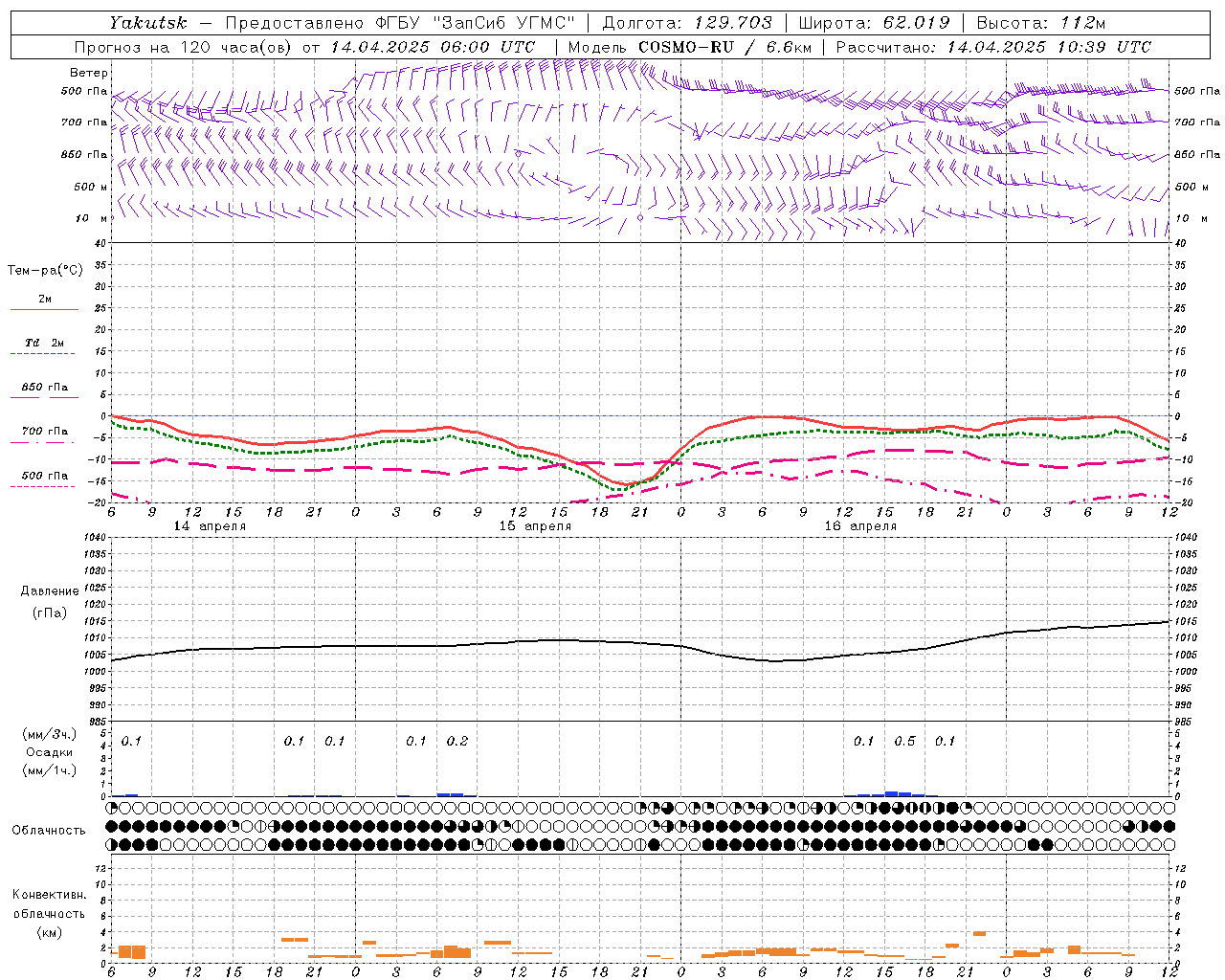Click the '(мм/3ч.)' precipitation unit label
This screenshot has height=980, width=1225.
pos(50,735)
